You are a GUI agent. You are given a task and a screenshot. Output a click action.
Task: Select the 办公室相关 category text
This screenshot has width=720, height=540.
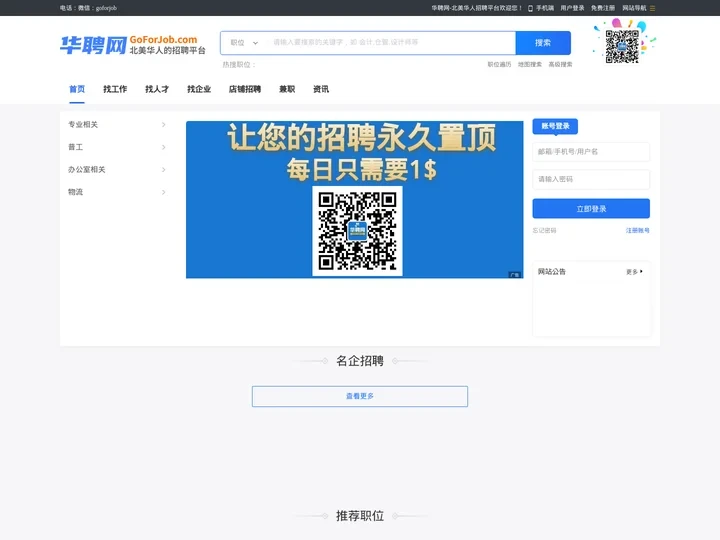click(x=87, y=170)
